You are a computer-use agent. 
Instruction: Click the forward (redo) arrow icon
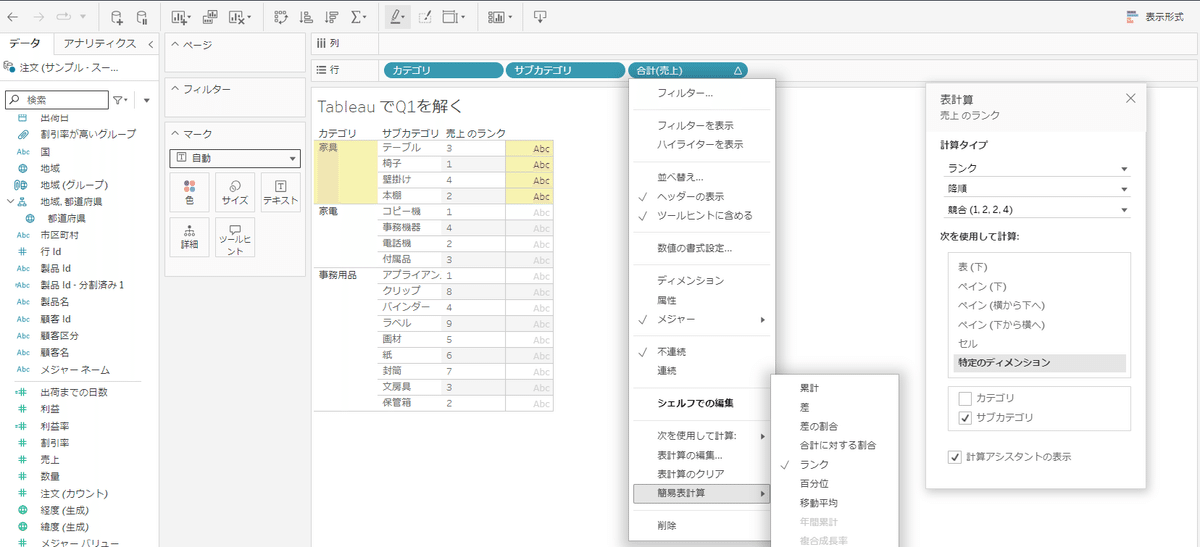coord(39,17)
